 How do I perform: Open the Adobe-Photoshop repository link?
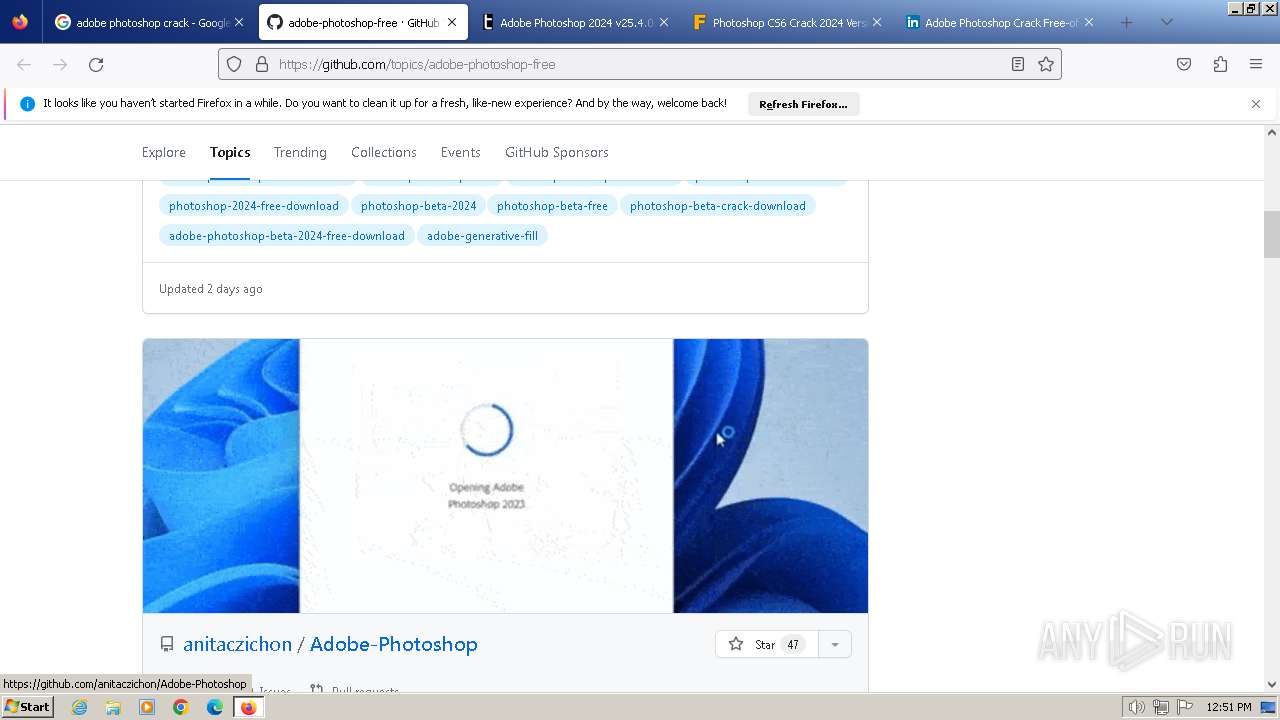tap(394, 644)
